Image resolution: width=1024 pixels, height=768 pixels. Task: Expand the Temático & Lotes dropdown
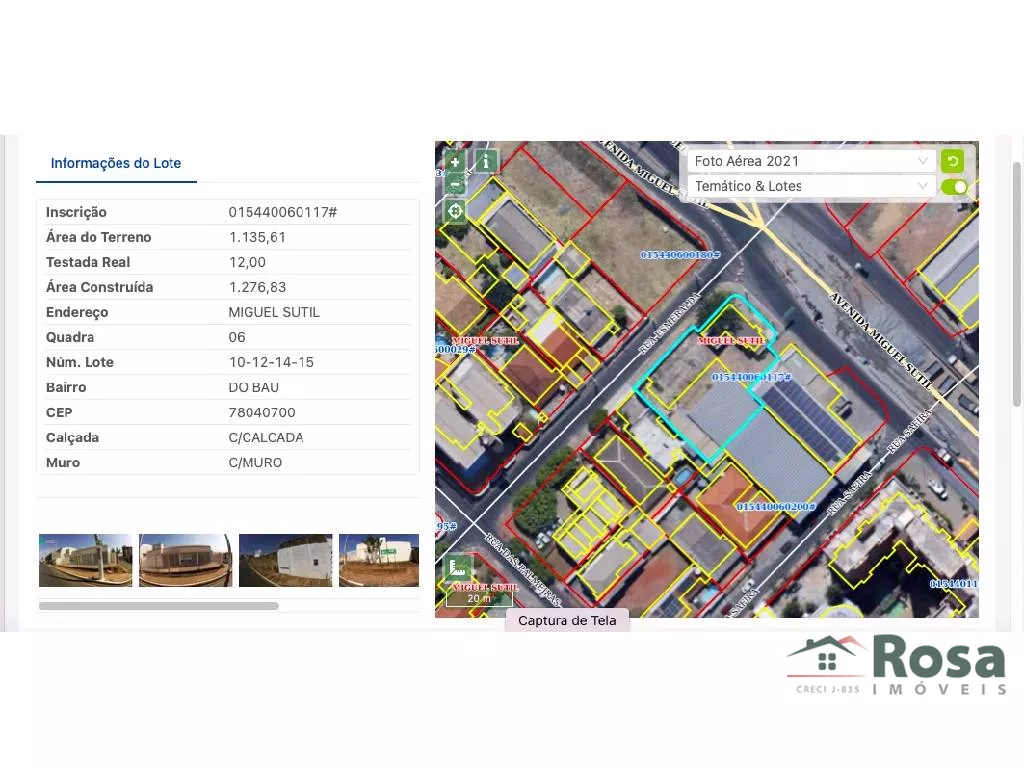pyautogui.click(x=810, y=187)
